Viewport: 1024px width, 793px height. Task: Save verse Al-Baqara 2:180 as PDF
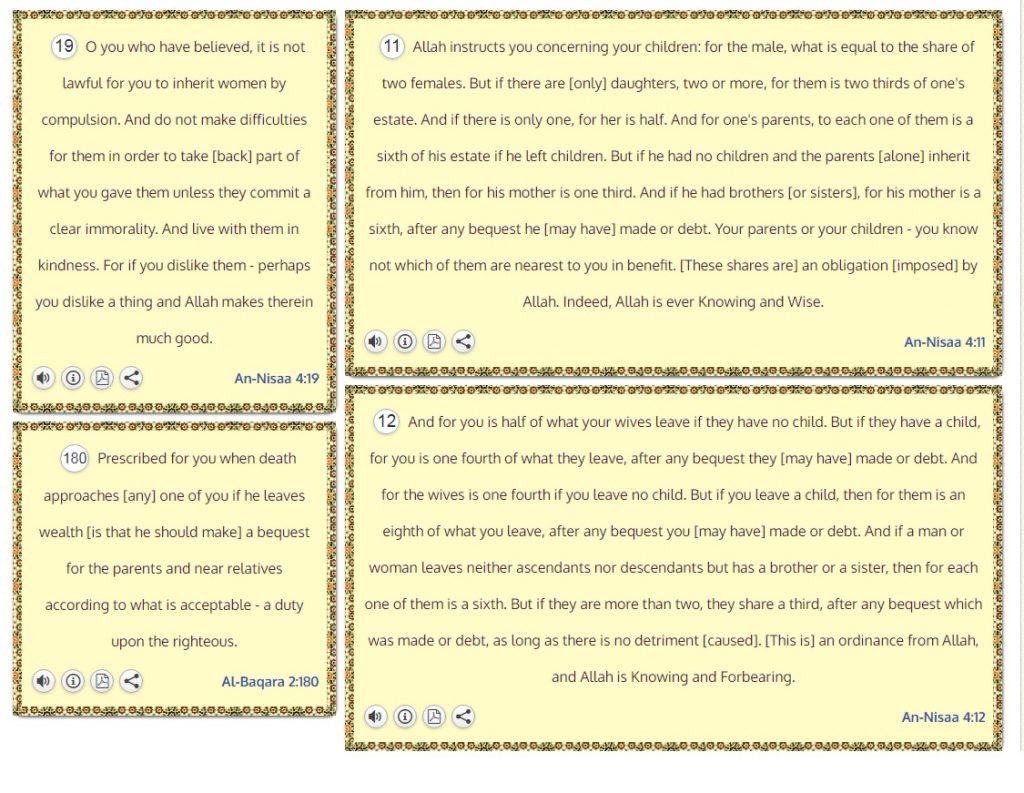coord(101,681)
